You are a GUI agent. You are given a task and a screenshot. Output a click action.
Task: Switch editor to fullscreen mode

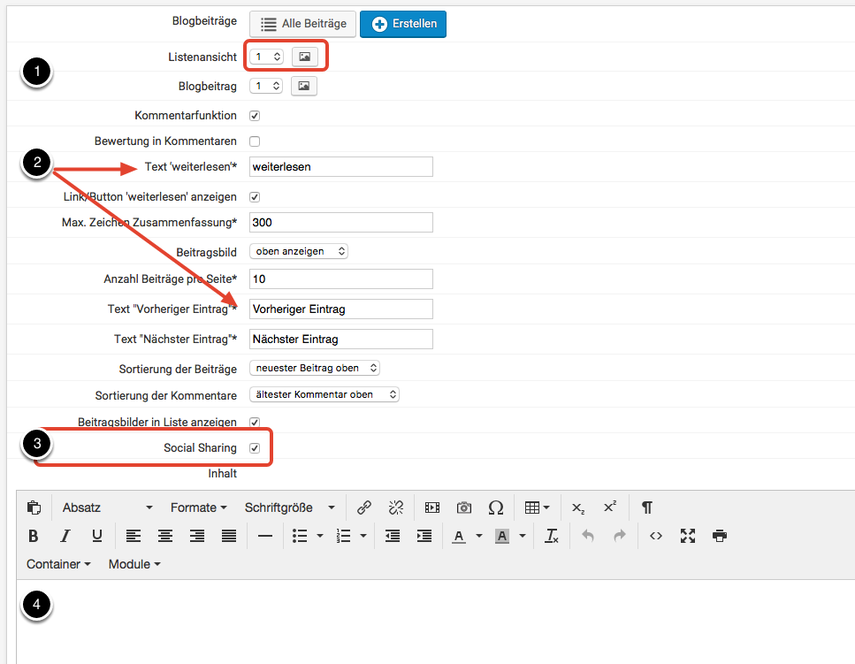(x=688, y=536)
